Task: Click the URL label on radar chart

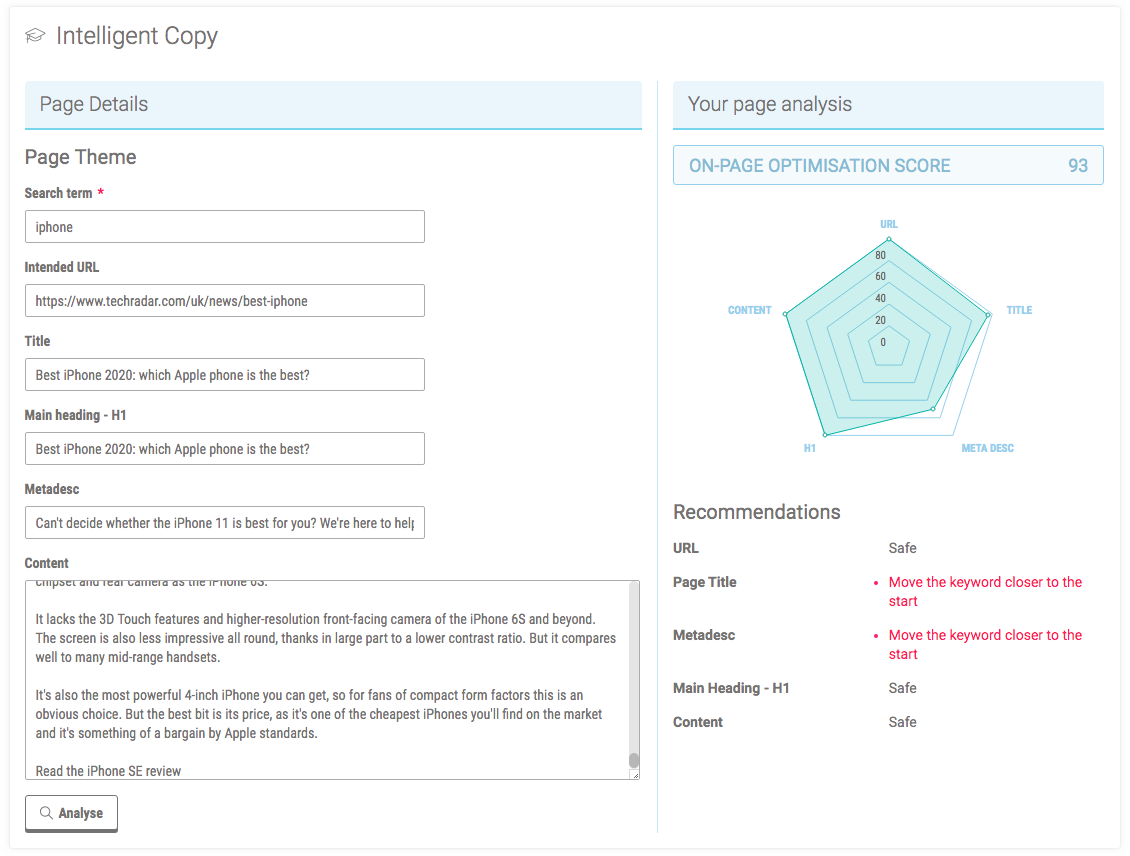Action: tap(889, 224)
